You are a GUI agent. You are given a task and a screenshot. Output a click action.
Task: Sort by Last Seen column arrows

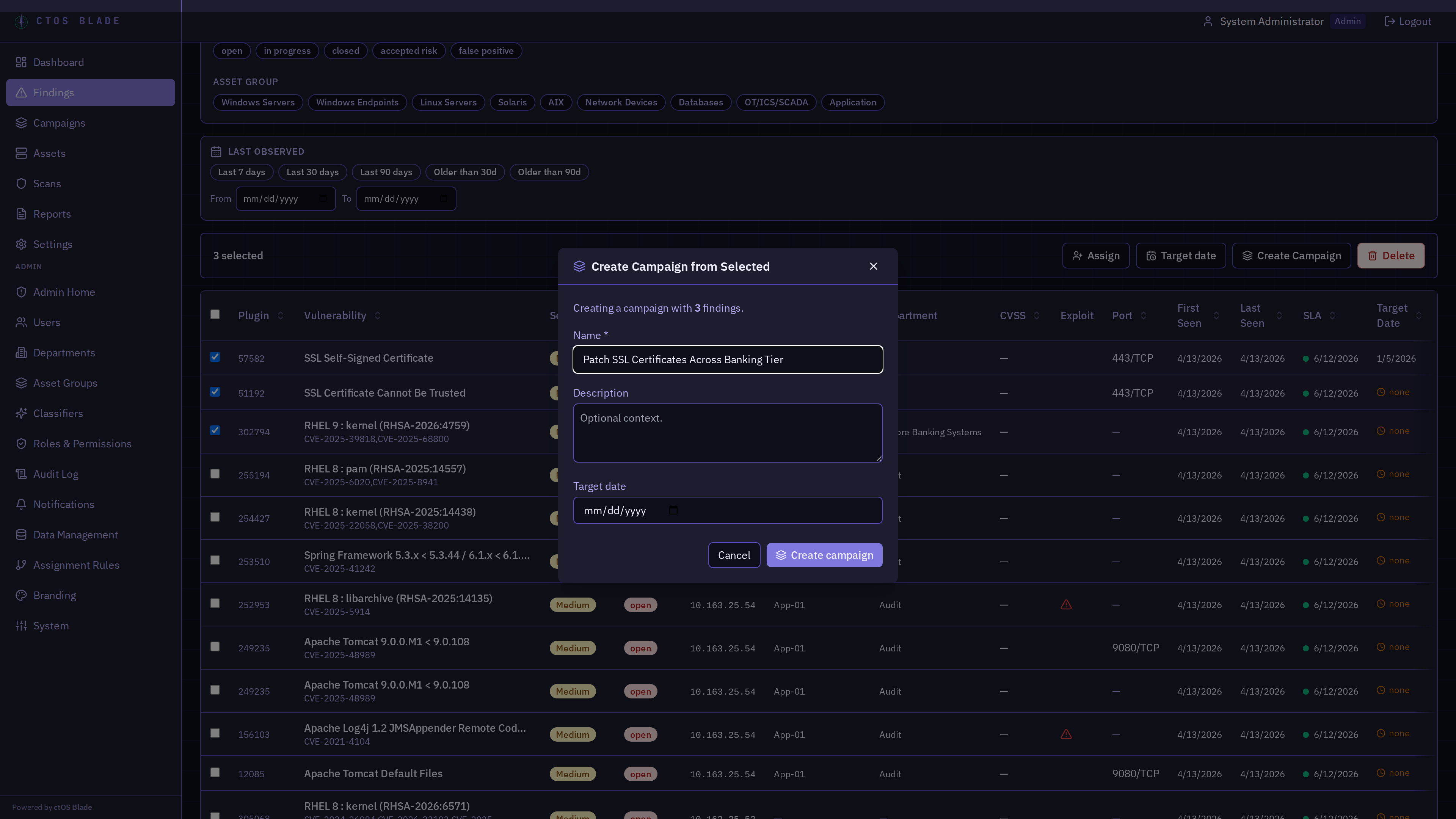point(1279,315)
